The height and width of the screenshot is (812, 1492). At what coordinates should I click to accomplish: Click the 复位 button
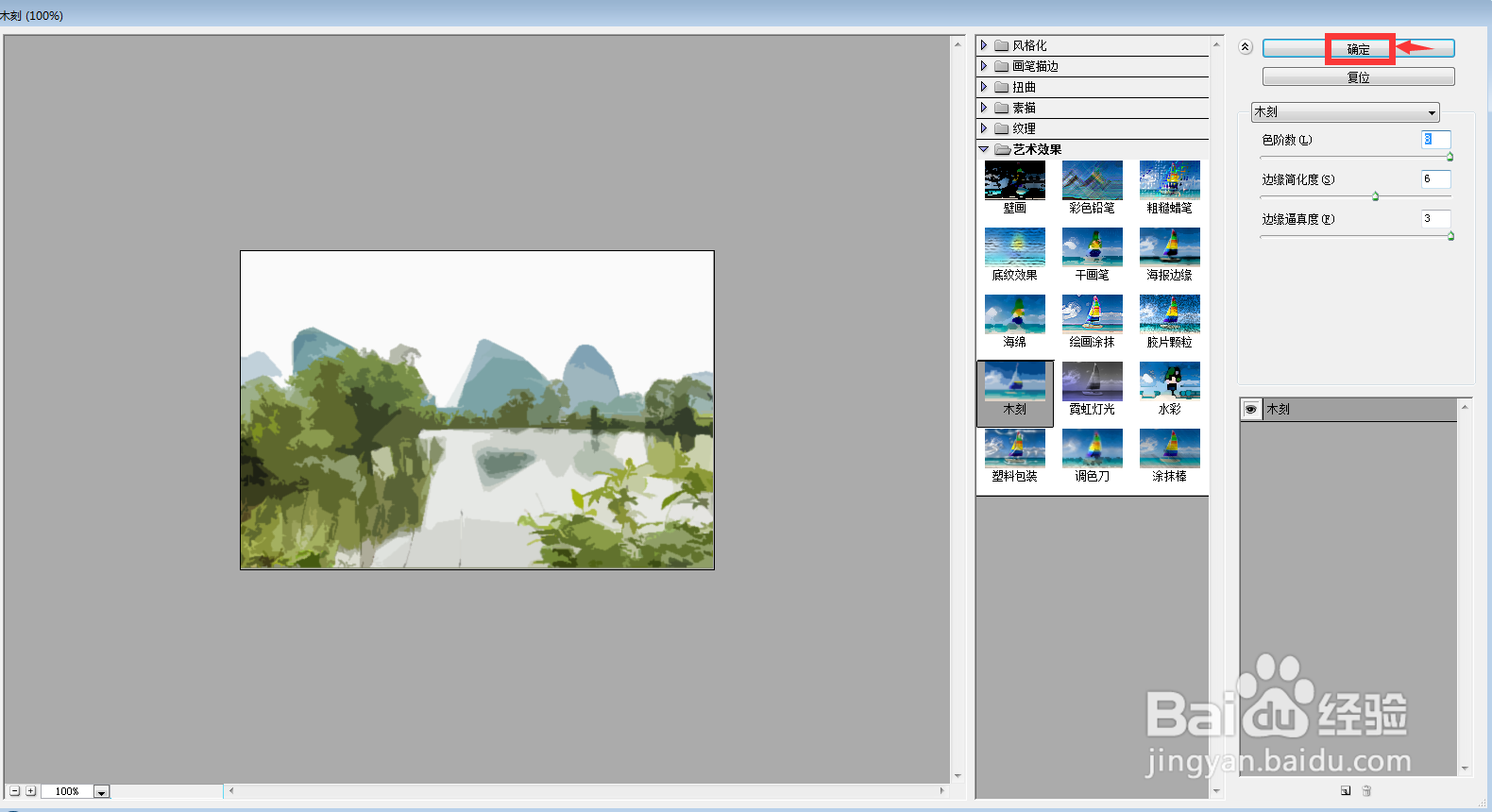[1358, 77]
